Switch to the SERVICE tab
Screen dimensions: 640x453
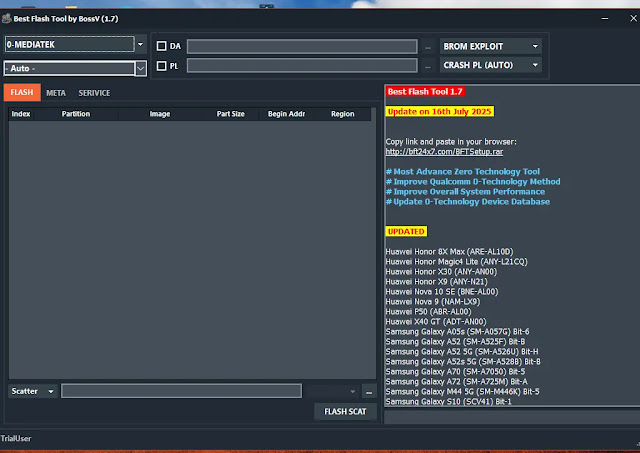click(94, 93)
